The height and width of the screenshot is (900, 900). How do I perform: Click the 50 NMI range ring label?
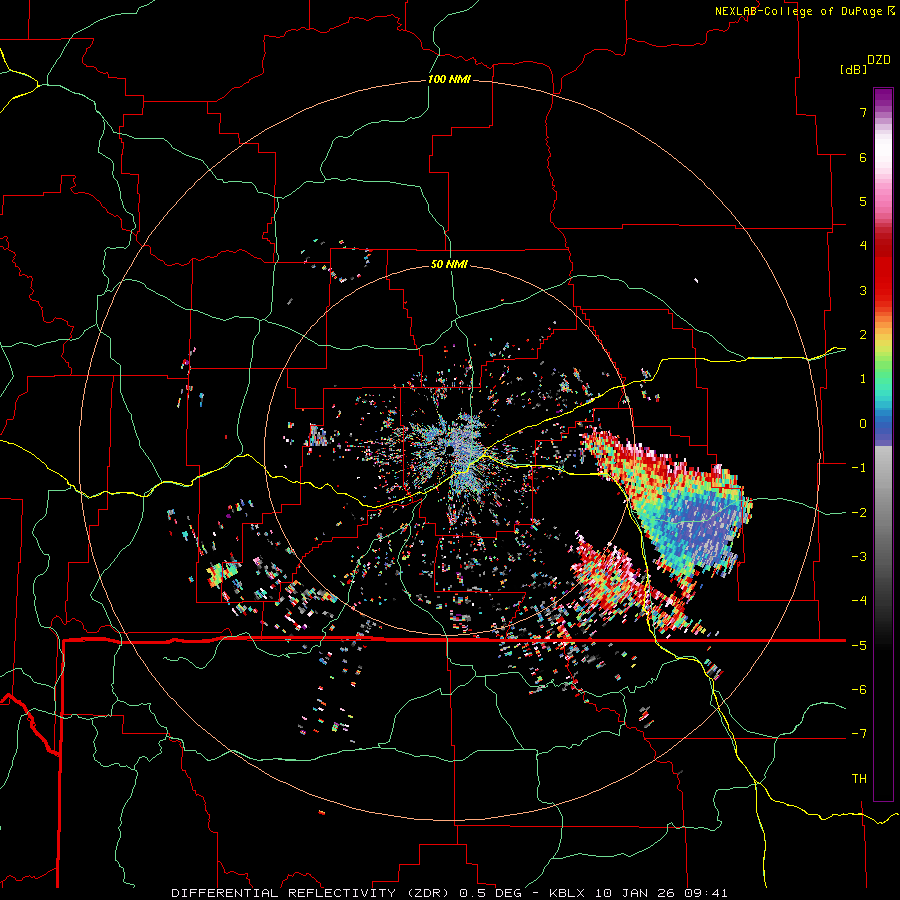coord(449,264)
